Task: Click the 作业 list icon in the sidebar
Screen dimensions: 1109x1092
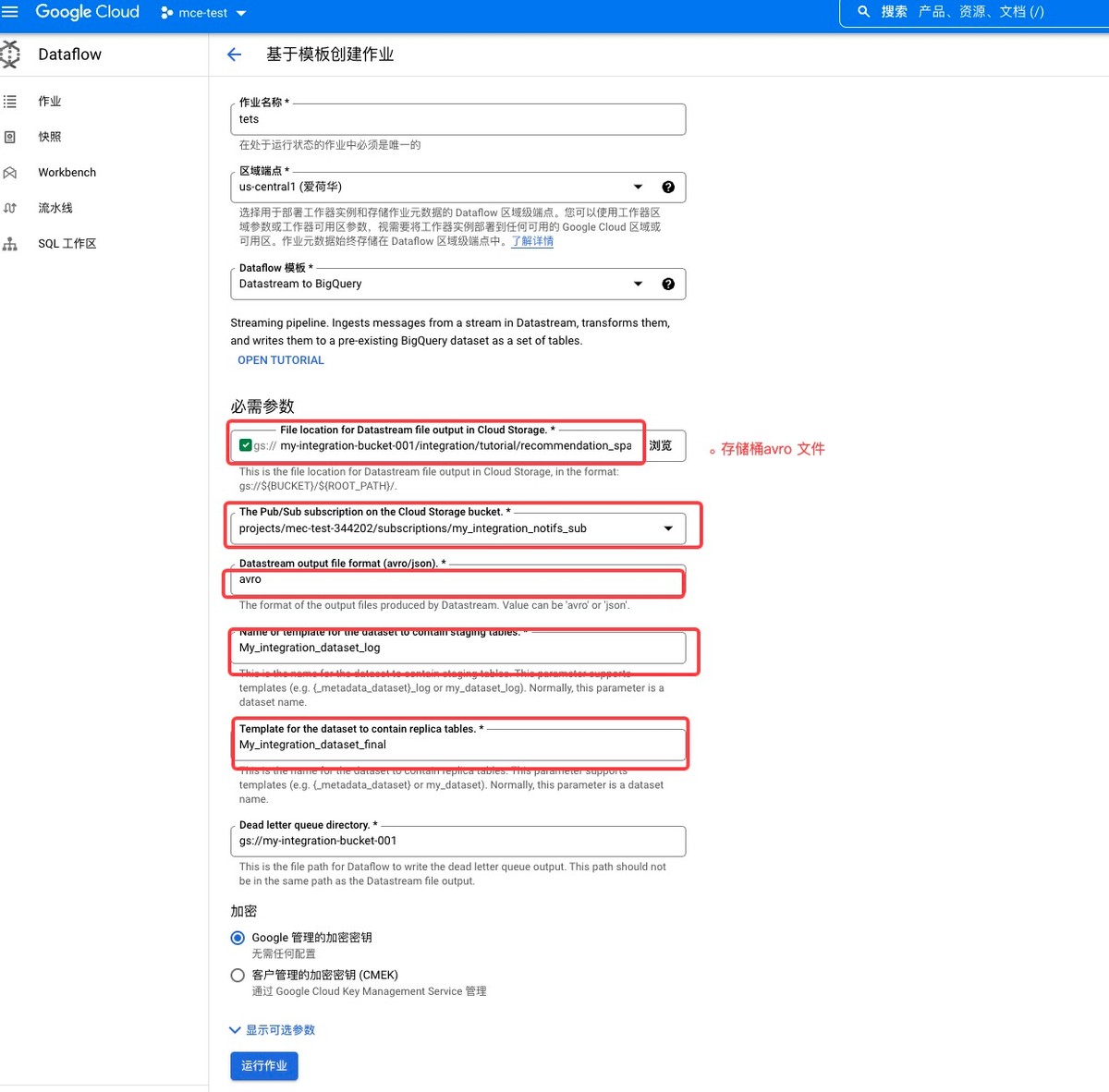Action: pyautogui.click(x=10, y=102)
